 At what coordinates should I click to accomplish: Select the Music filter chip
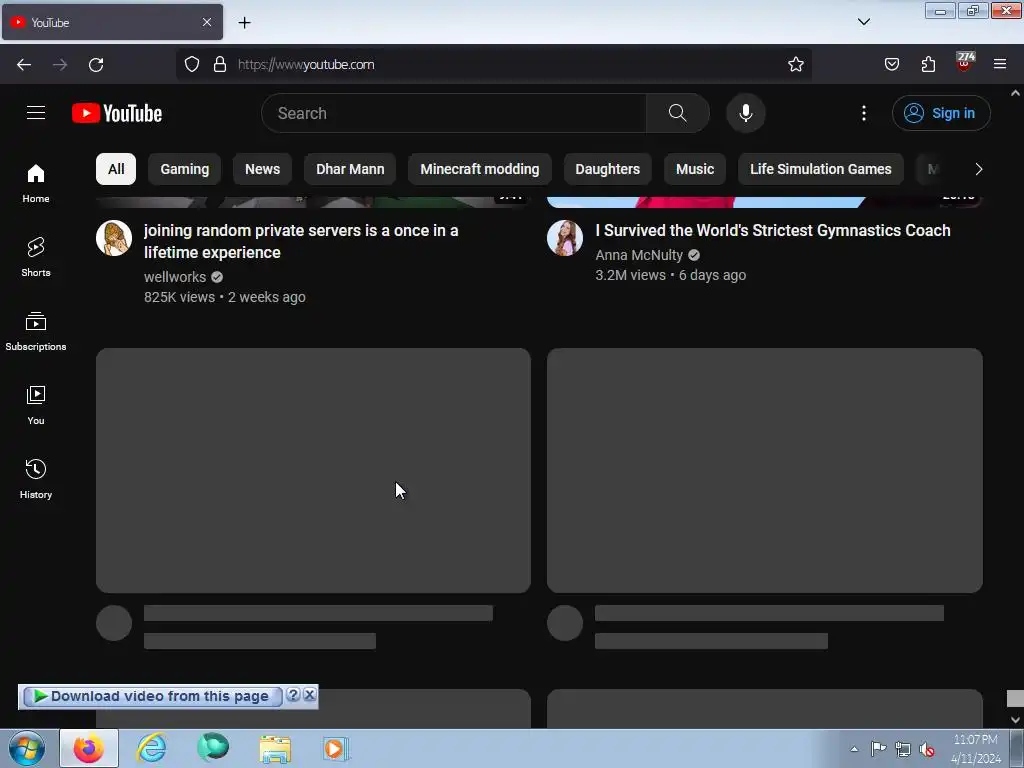pos(695,169)
